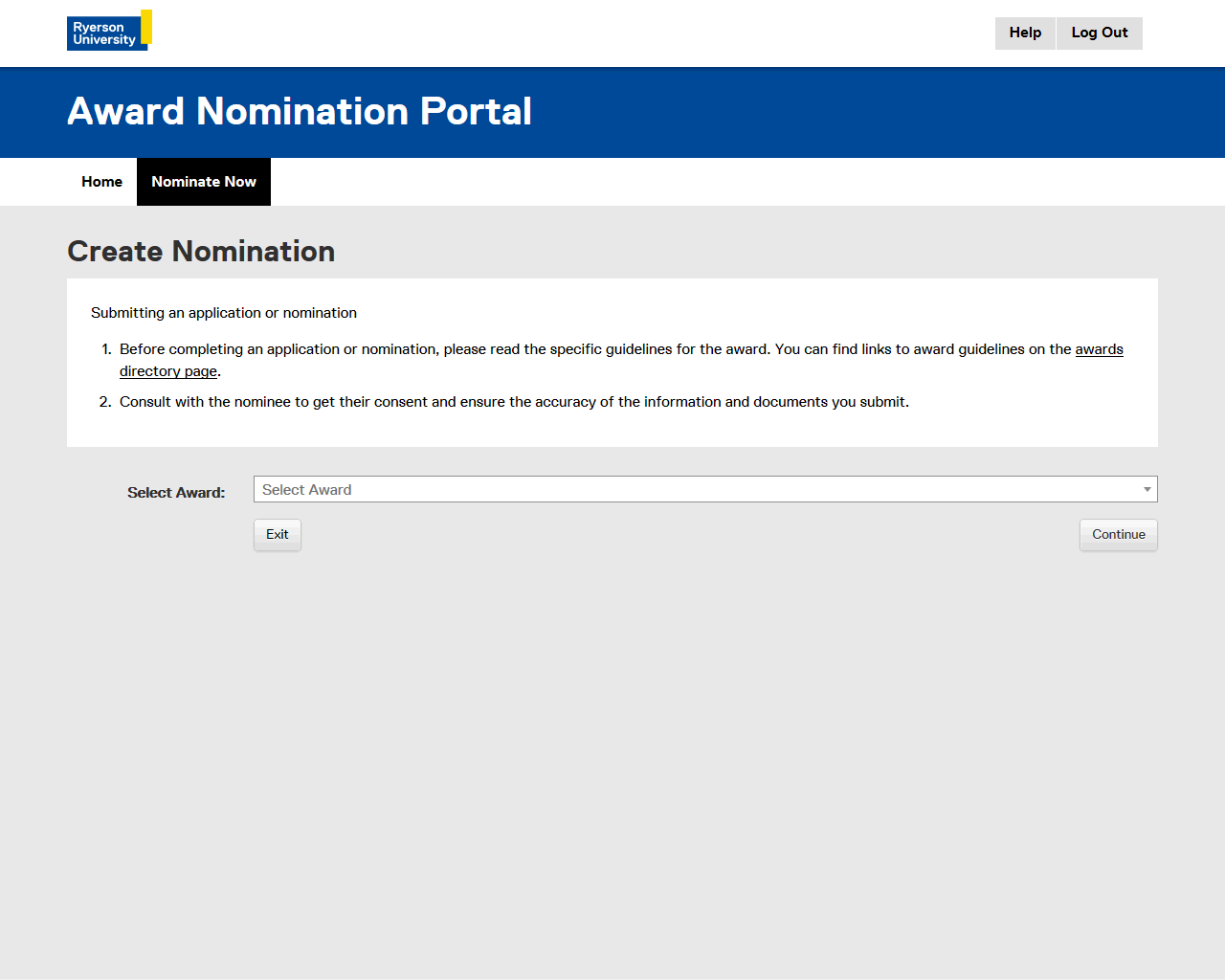Click the list number 1 marker

106,349
